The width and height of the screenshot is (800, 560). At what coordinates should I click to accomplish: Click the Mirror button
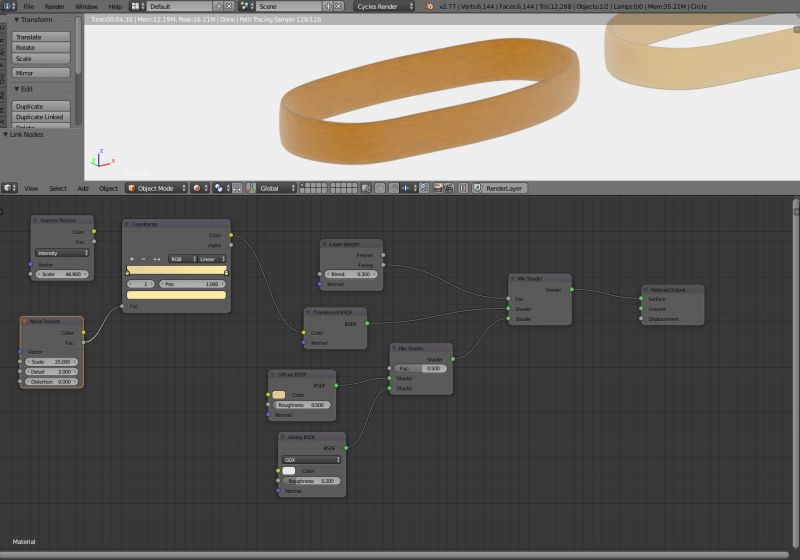tap(41, 73)
